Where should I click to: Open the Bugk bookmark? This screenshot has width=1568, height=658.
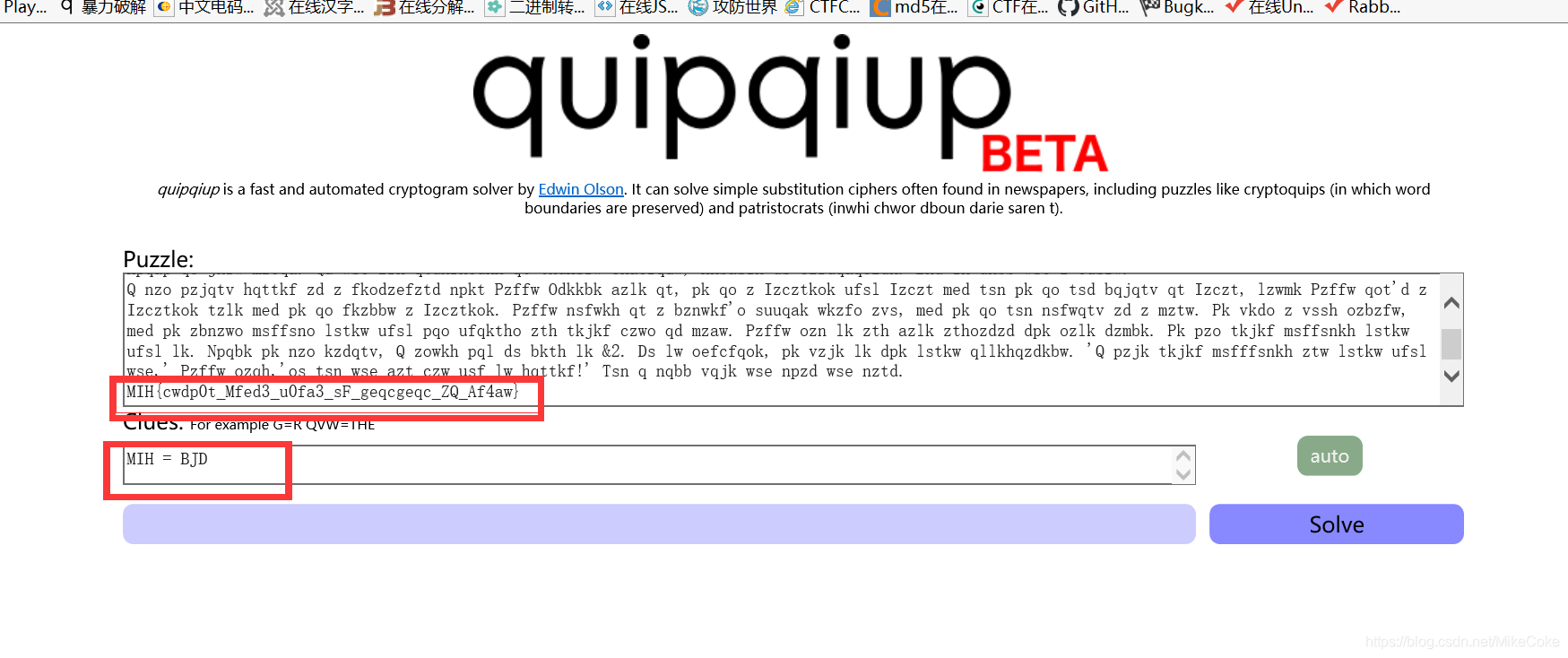(x=1177, y=8)
